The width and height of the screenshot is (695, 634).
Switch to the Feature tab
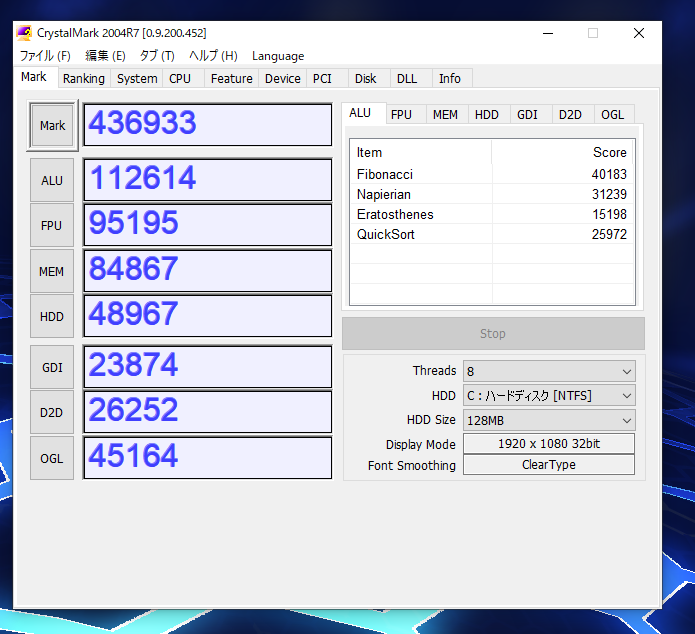(231, 78)
